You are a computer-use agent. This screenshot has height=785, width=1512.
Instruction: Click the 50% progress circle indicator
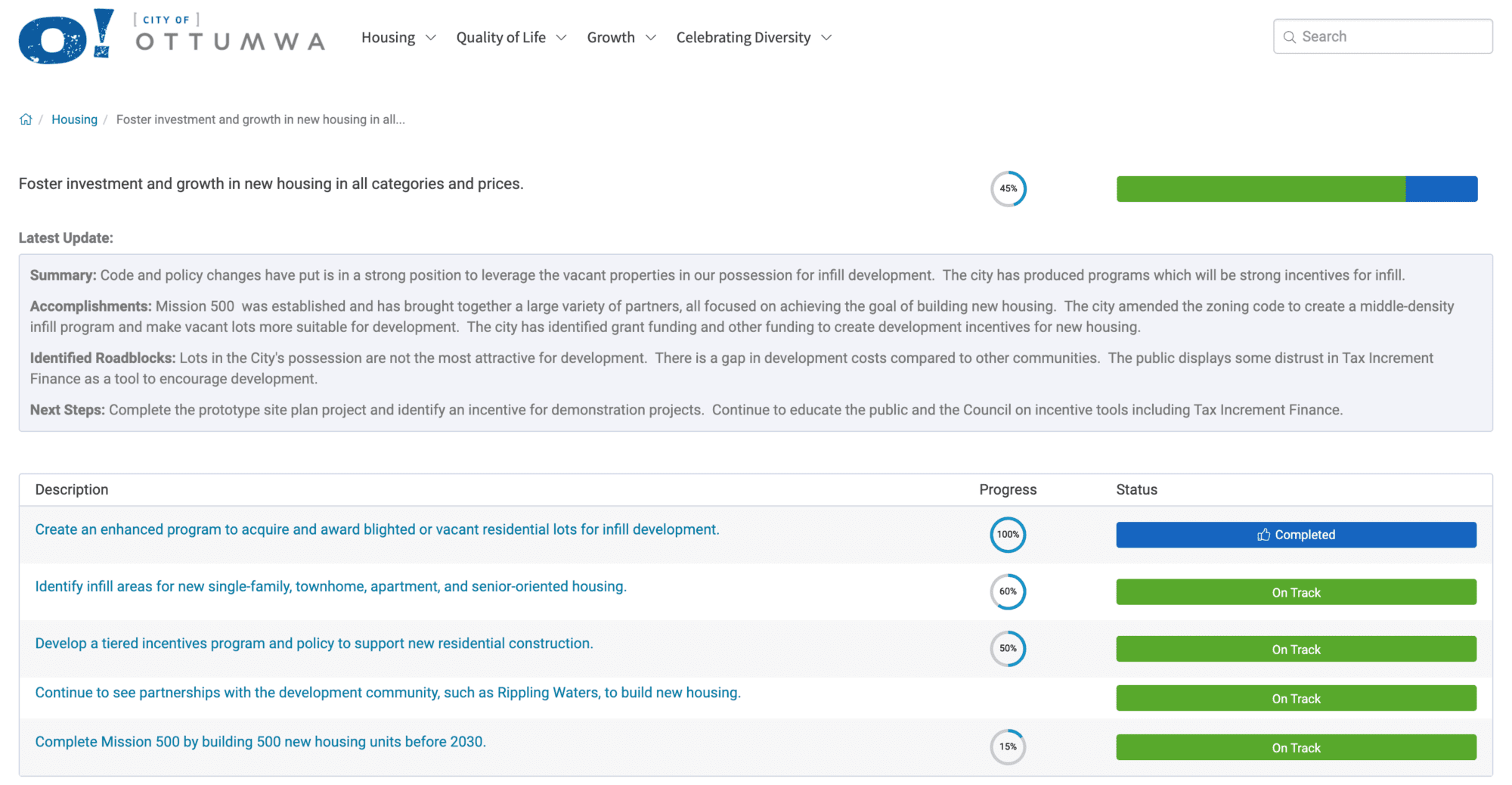point(1008,649)
